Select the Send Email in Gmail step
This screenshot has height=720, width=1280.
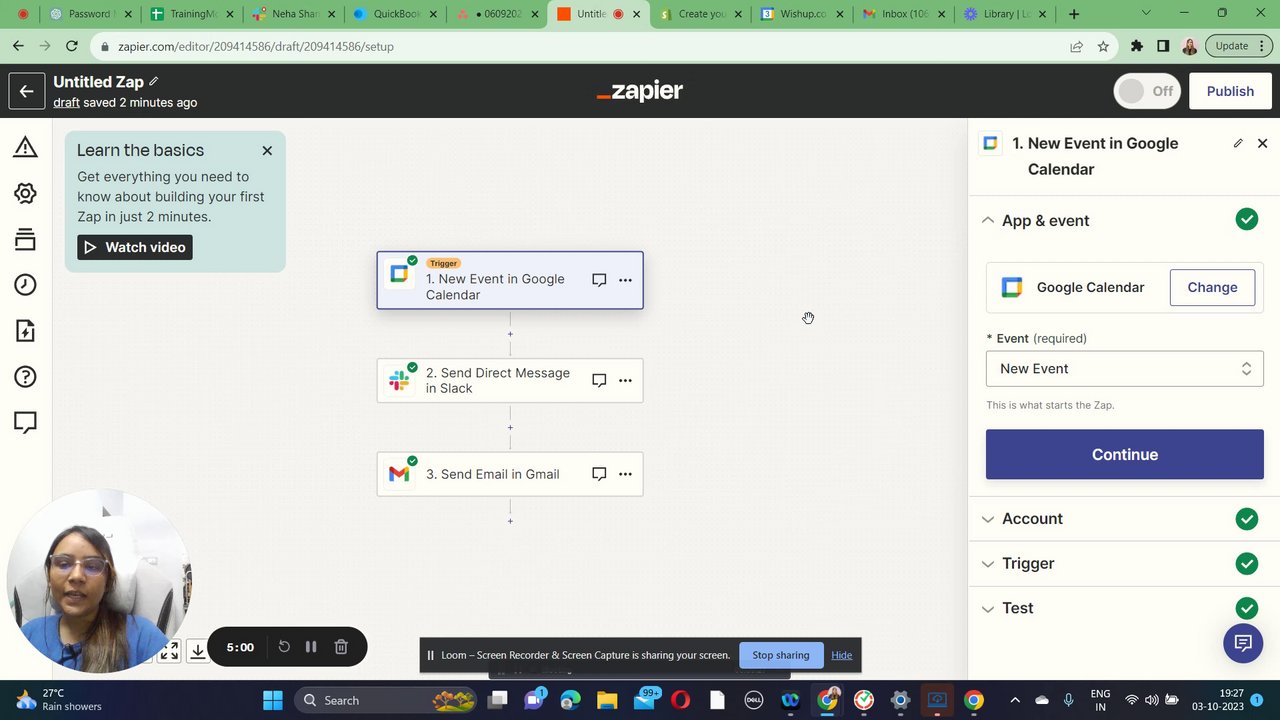510,474
